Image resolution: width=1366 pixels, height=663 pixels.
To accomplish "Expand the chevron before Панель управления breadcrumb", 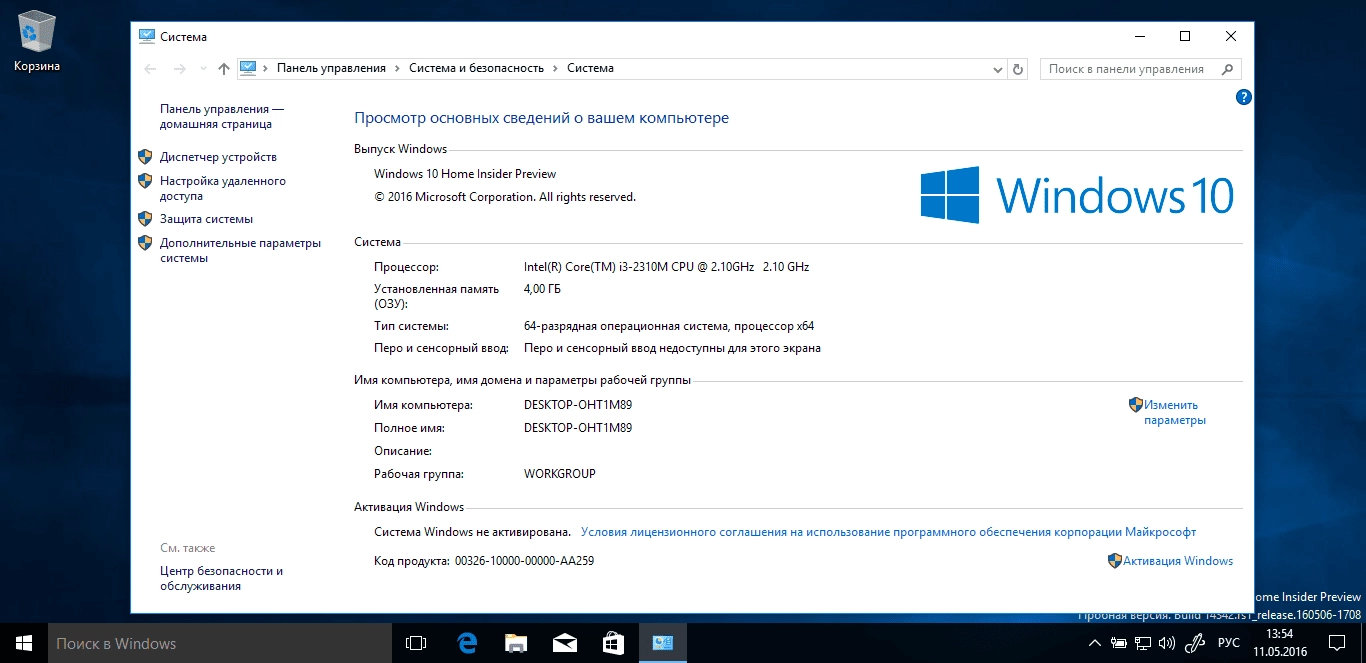I will [x=266, y=68].
